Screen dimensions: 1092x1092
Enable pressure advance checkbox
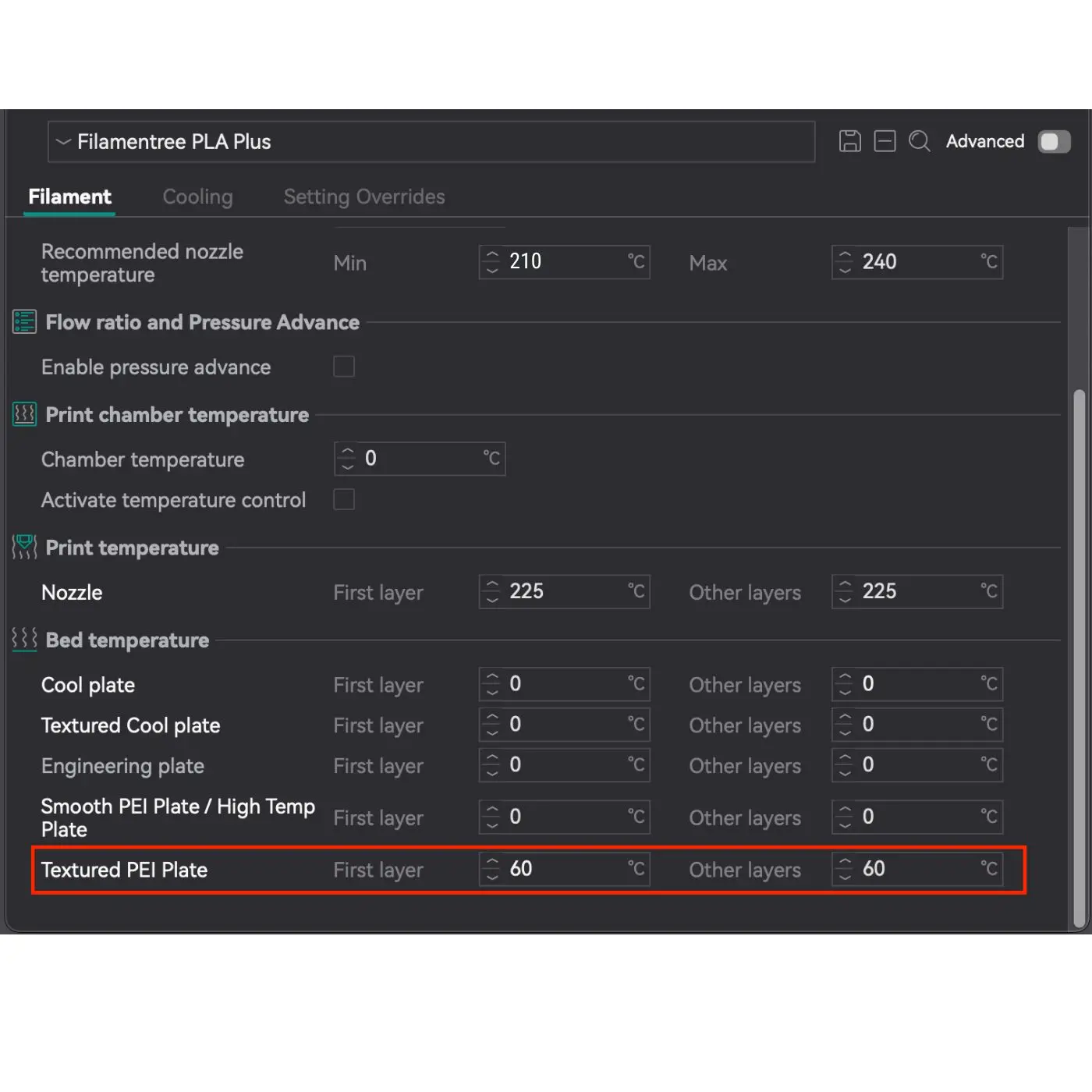pos(344,367)
